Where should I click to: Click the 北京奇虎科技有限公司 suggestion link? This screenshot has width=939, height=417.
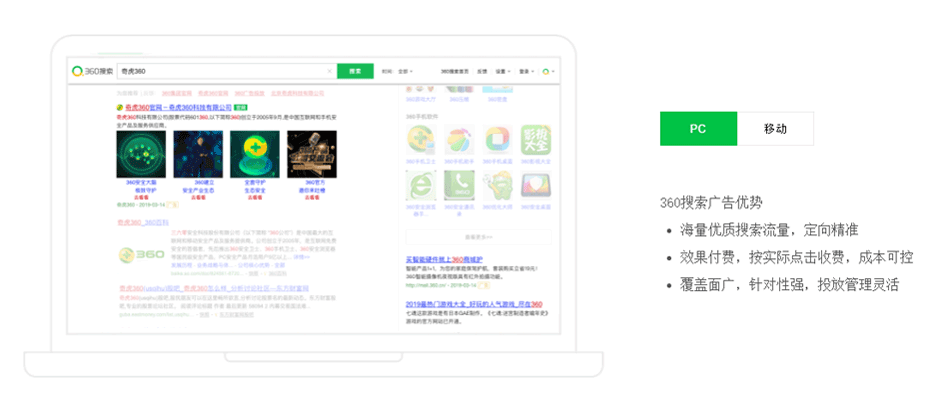coord(298,93)
